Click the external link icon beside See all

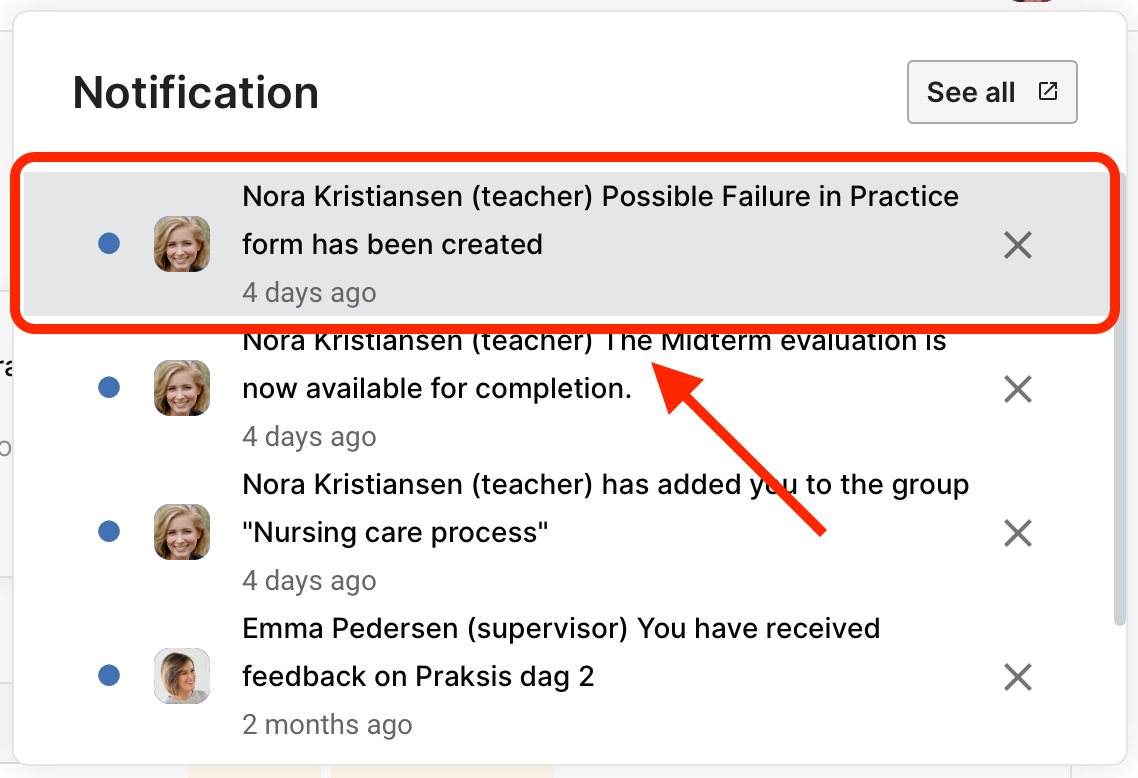point(1048,92)
